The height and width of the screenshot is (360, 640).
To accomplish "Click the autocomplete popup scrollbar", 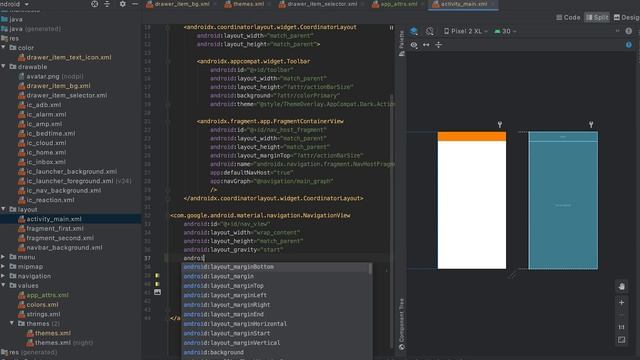I will click(x=371, y=269).
